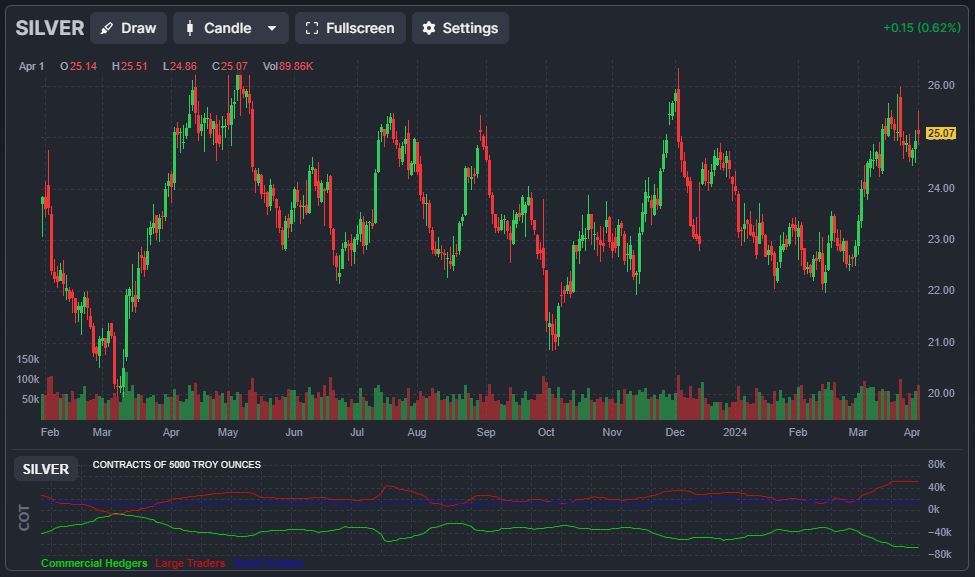Click the candlestick icon in chart type selector
The height and width of the screenshot is (577, 975).
pyautogui.click(x=190, y=28)
